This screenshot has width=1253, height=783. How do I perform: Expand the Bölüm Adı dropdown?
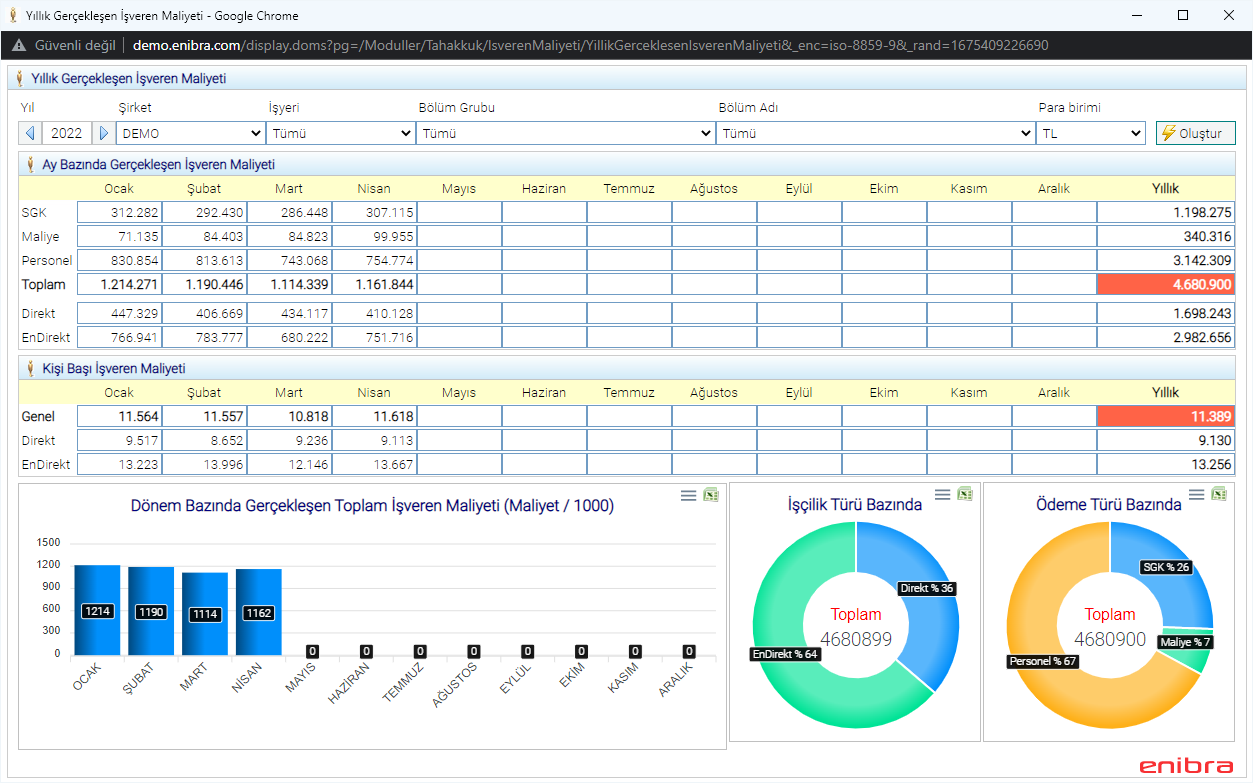coord(875,133)
